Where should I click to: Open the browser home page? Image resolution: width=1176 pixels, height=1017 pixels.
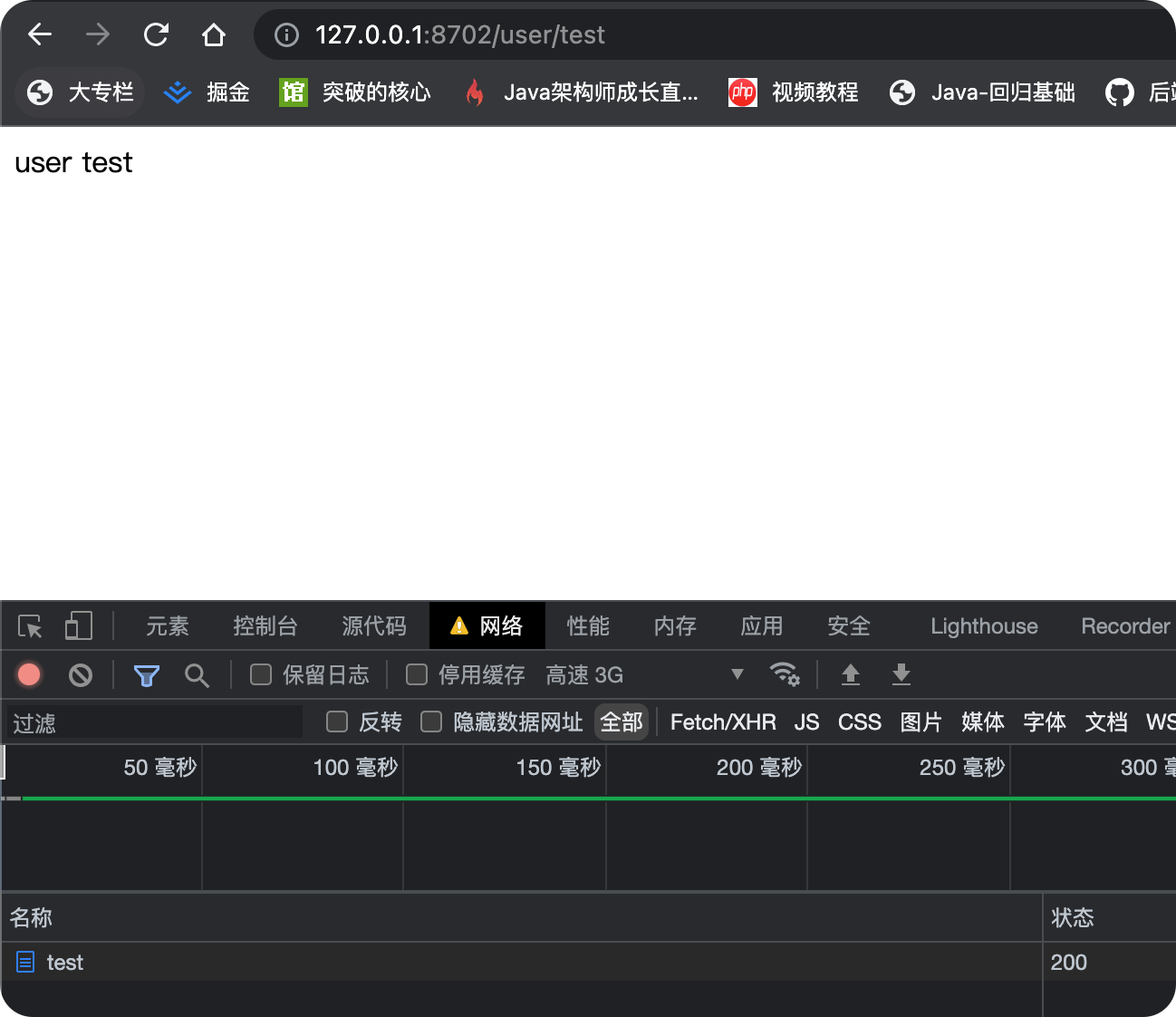[x=214, y=34]
